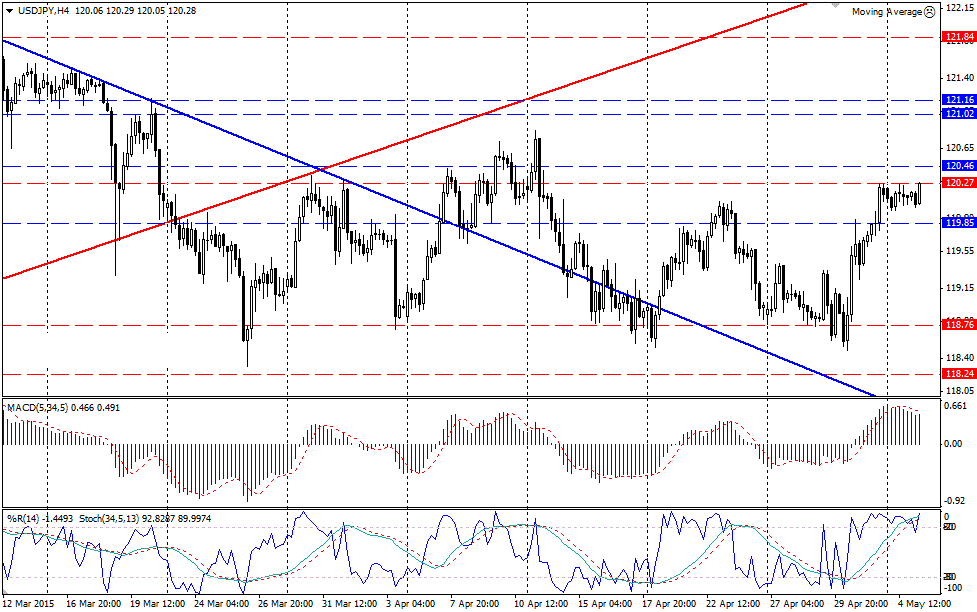
Task: Click the Moving Average expert smiley icon
Action: [x=929, y=11]
